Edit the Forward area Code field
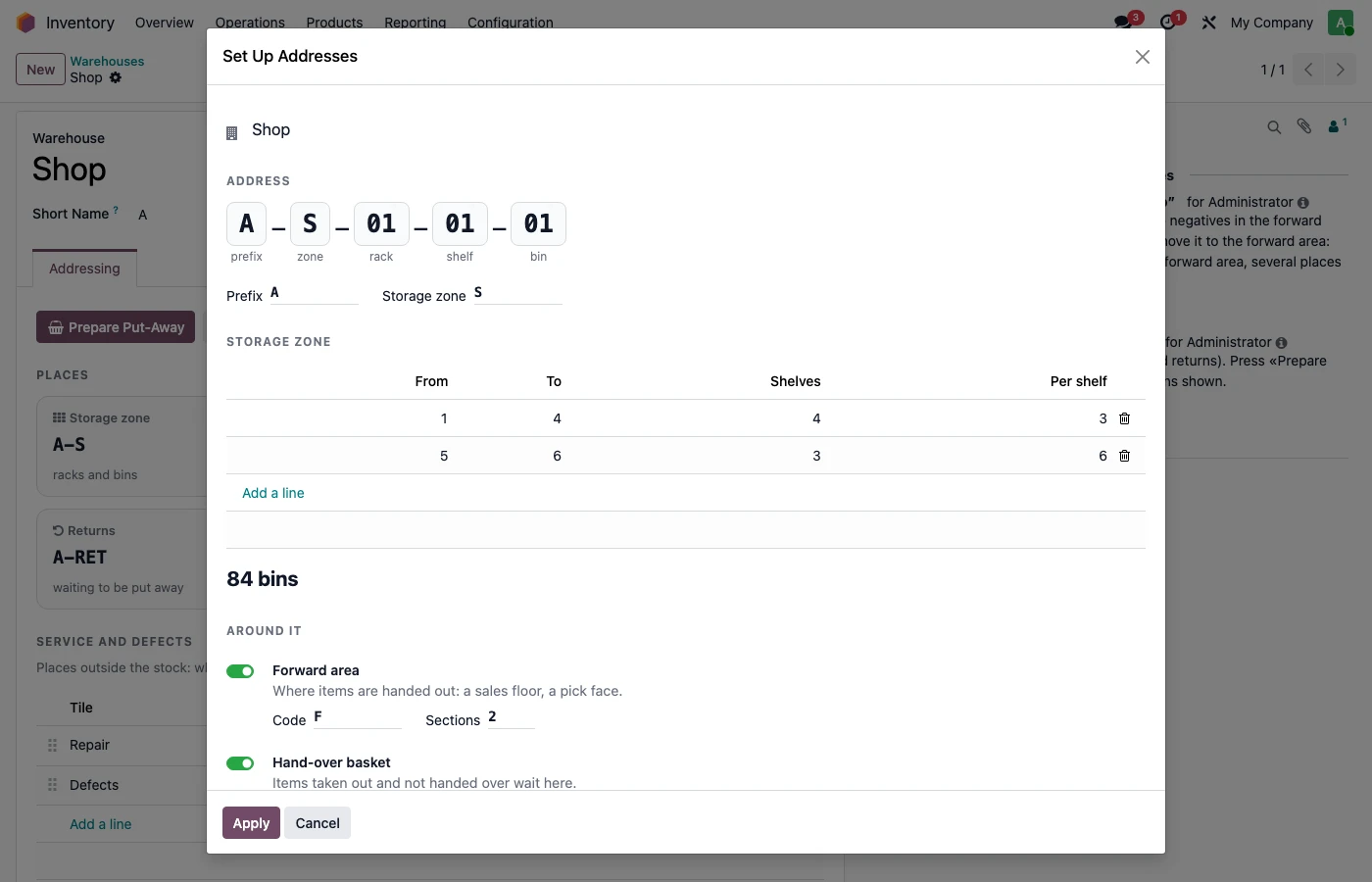Viewport: 1372px width, 882px height. coord(358,718)
